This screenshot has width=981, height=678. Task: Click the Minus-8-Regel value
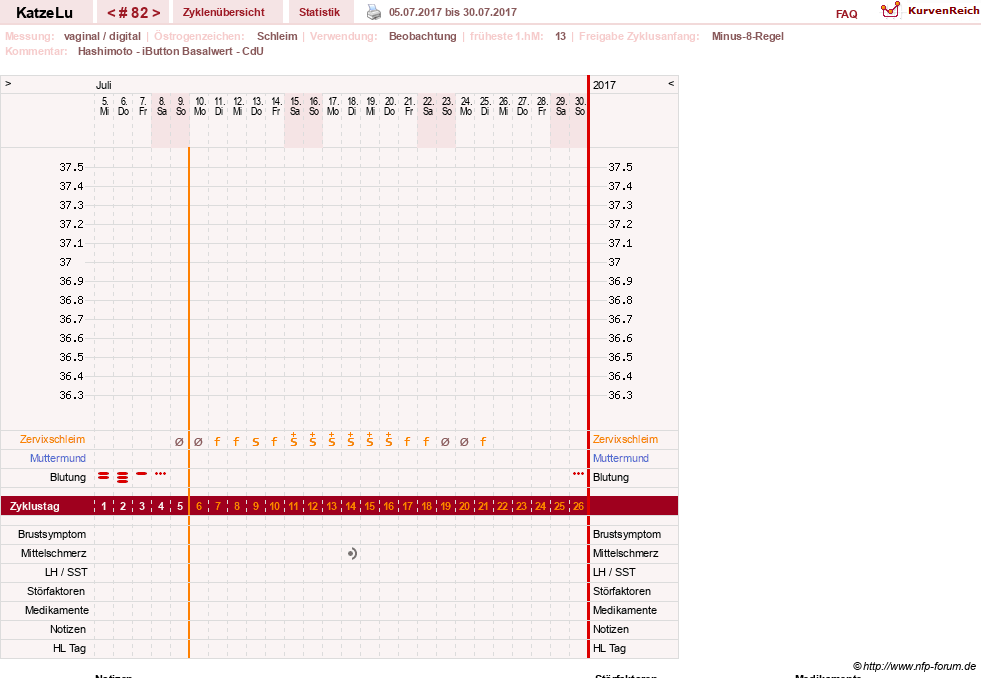point(748,36)
